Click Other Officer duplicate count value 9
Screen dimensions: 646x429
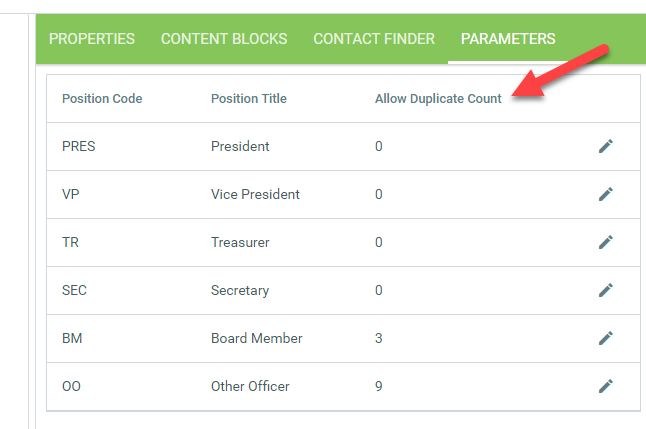(x=379, y=386)
